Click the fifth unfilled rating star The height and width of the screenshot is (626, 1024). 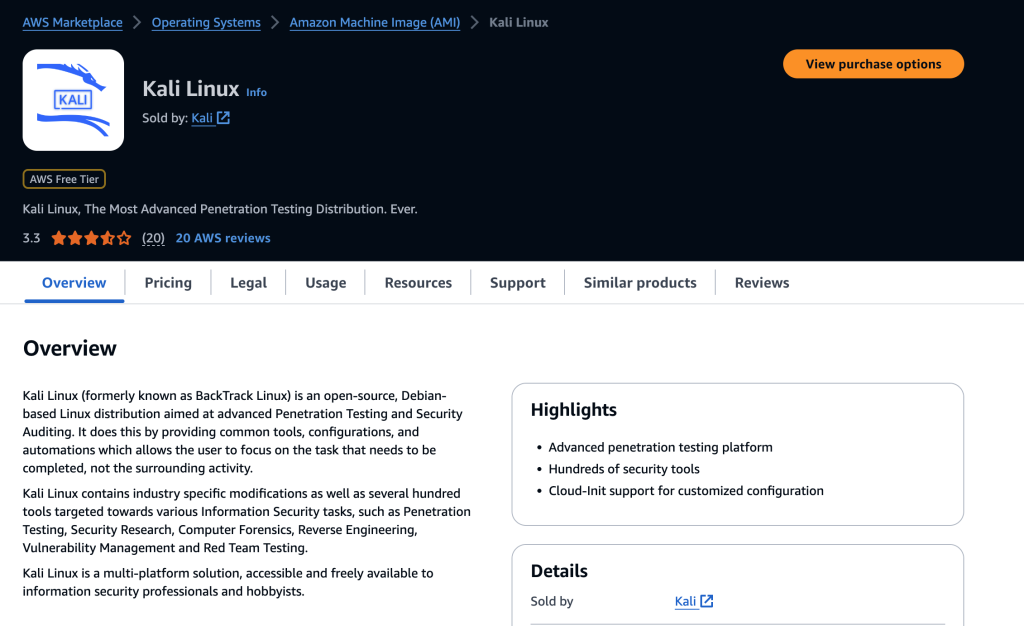coord(123,238)
